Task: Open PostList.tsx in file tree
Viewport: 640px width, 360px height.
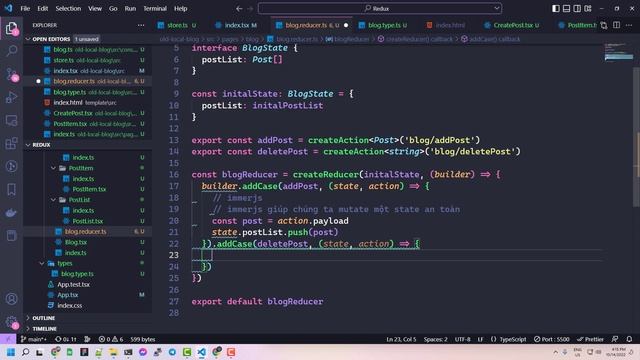Action: point(87,221)
